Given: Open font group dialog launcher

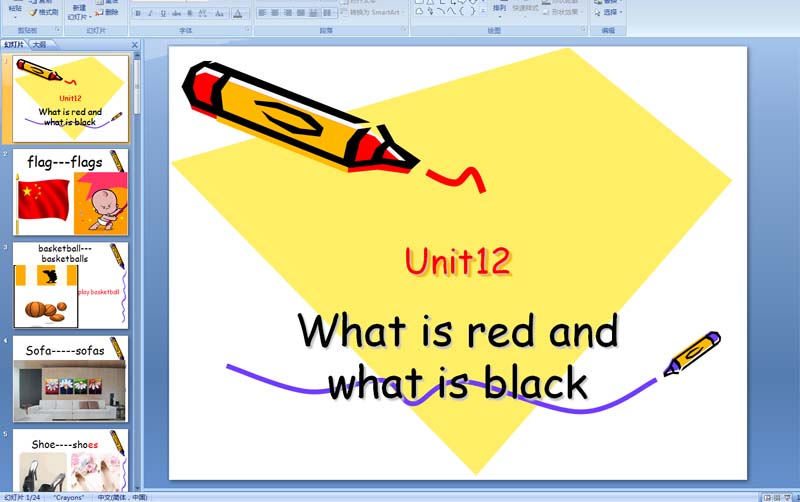Looking at the screenshot, I should (x=247, y=30).
